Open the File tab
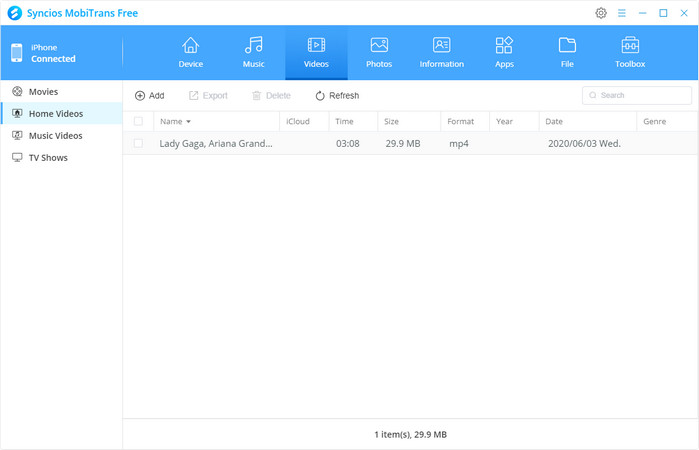The width and height of the screenshot is (699, 450). click(x=567, y=53)
